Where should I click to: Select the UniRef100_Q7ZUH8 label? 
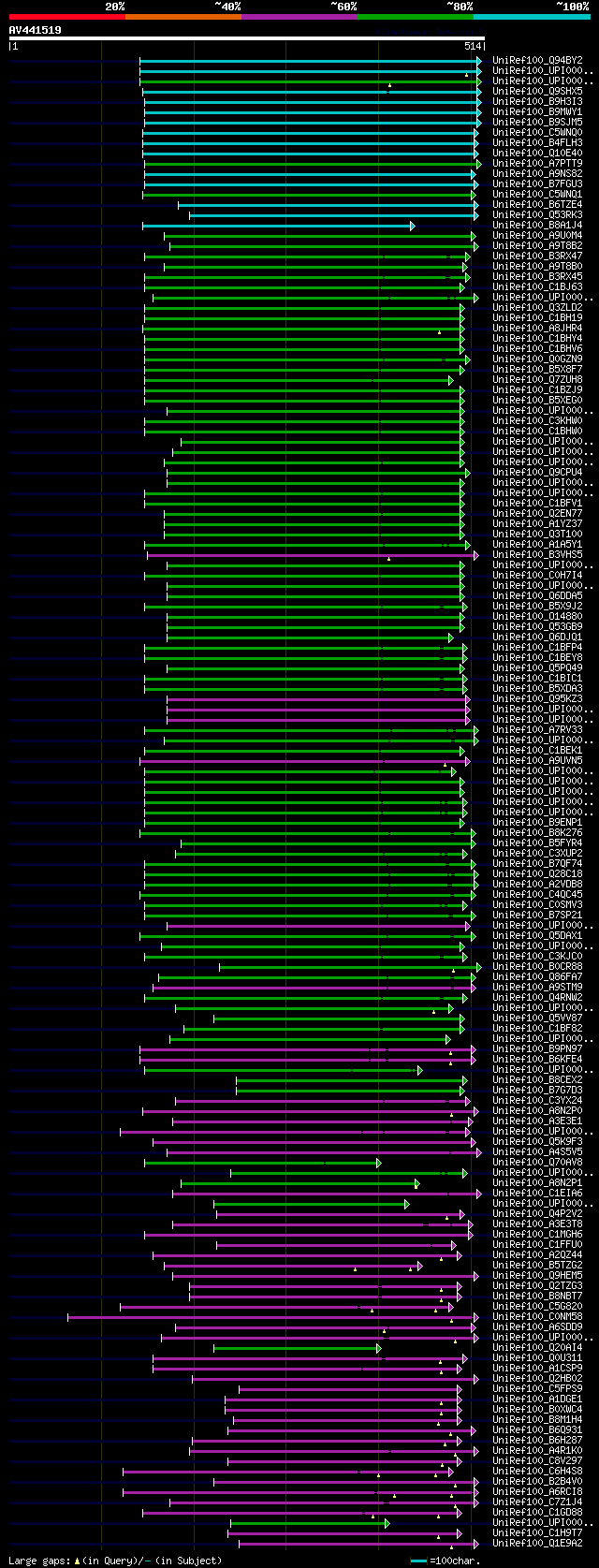pyautogui.click(x=537, y=379)
